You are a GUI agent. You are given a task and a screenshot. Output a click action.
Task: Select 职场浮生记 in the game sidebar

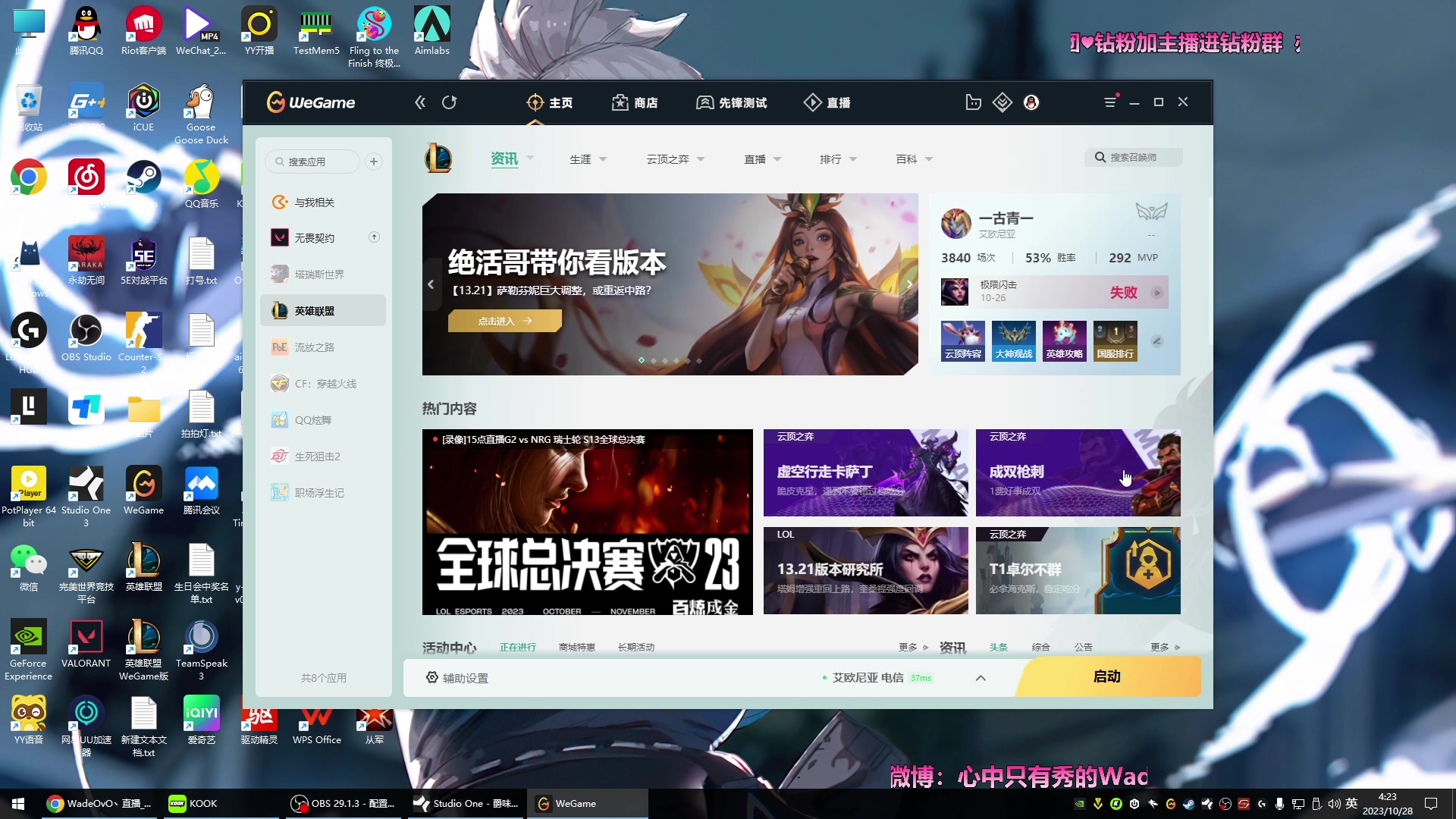click(323, 492)
